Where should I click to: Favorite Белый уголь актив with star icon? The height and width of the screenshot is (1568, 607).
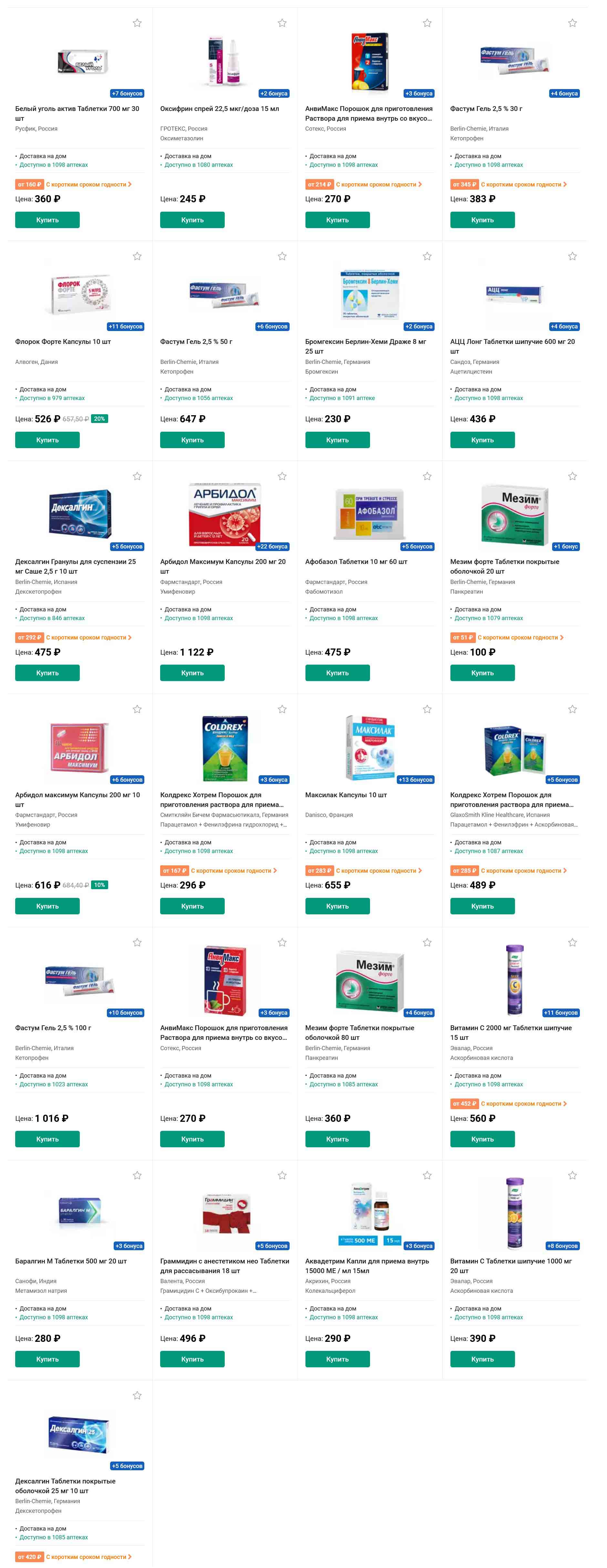pyautogui.click(x=137, y=23)
